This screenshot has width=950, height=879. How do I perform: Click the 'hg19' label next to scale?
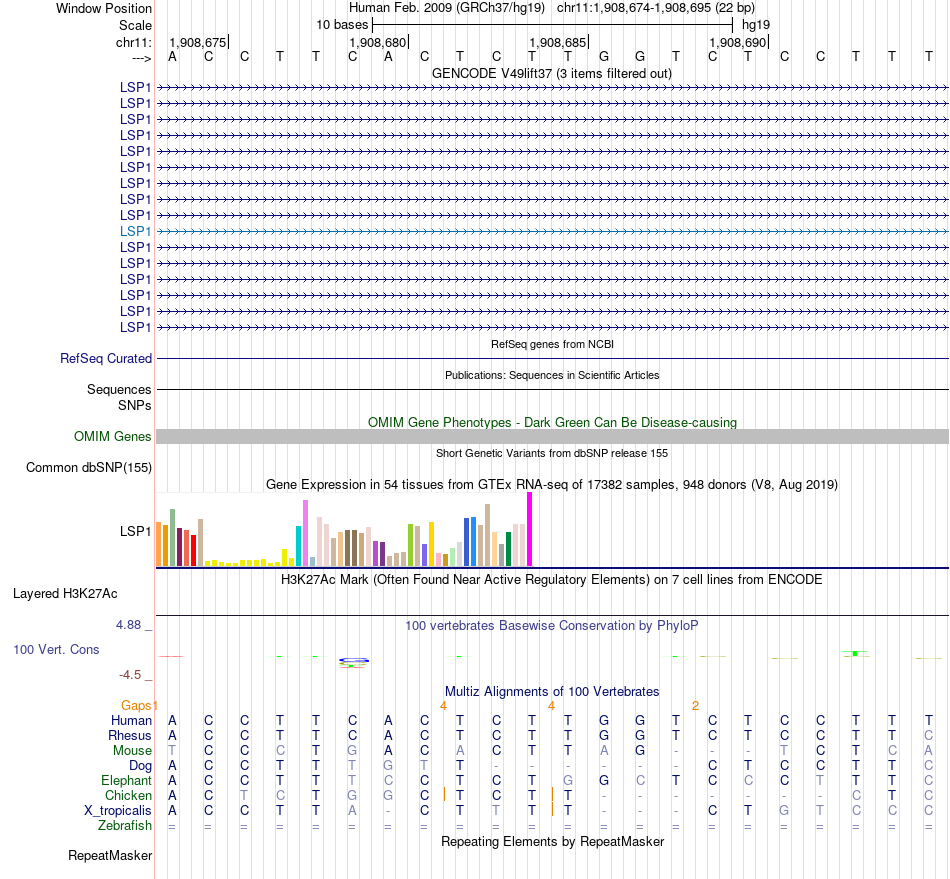pos(756,25)
